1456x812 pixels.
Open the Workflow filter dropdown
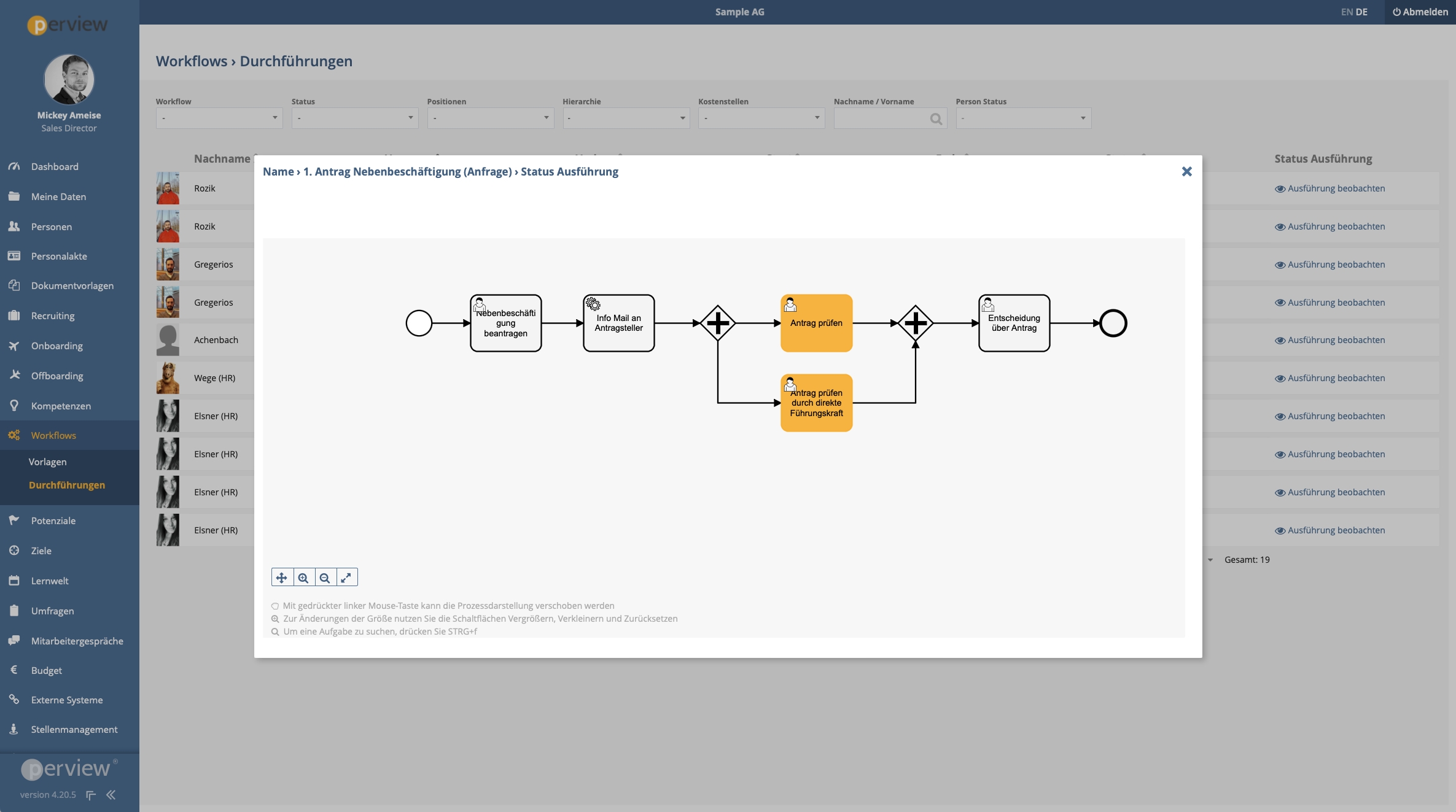pos(219,118)
